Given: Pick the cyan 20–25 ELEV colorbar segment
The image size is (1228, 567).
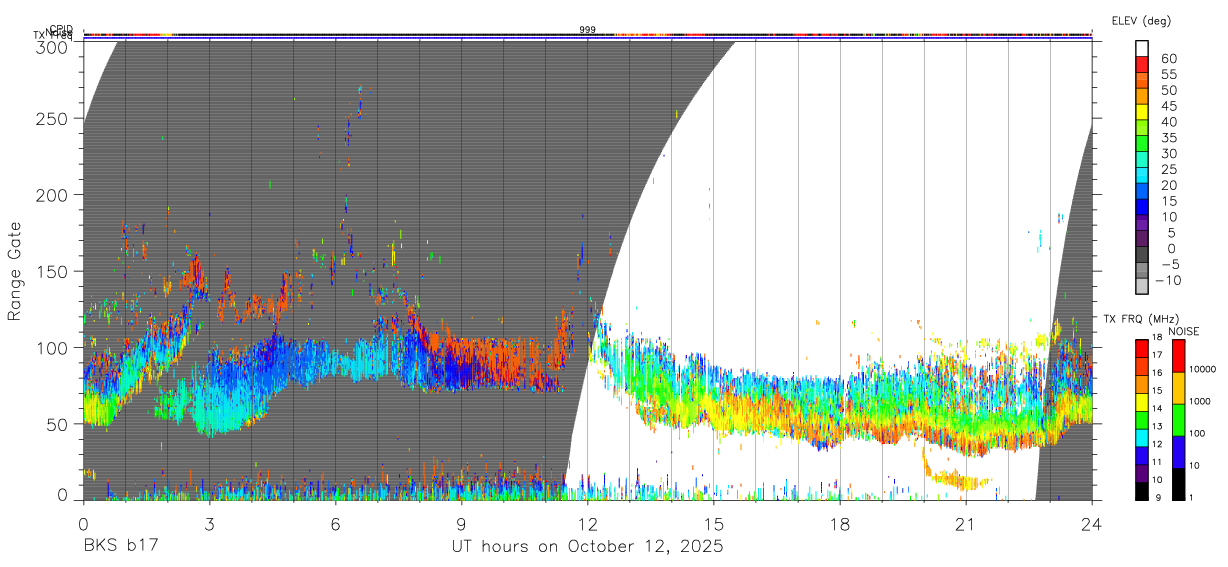Looking at the screenshot, I should [x=1141, y=176].
